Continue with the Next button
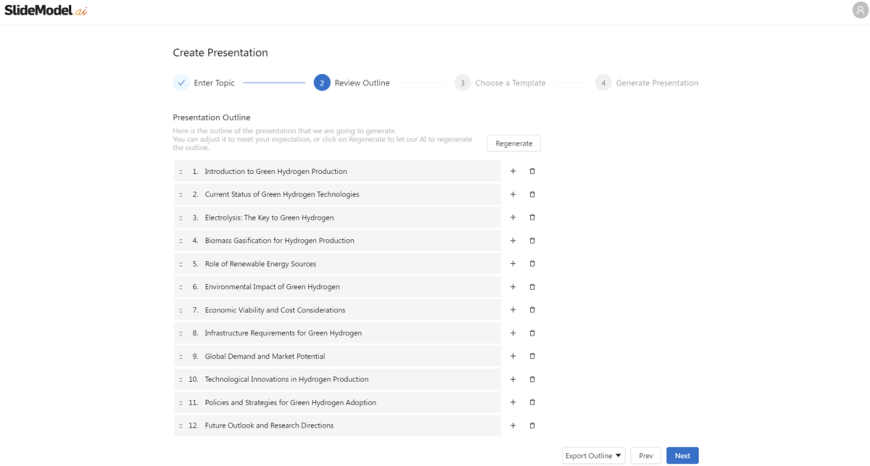This screenshot has width=870, height=466. (682, 455)
